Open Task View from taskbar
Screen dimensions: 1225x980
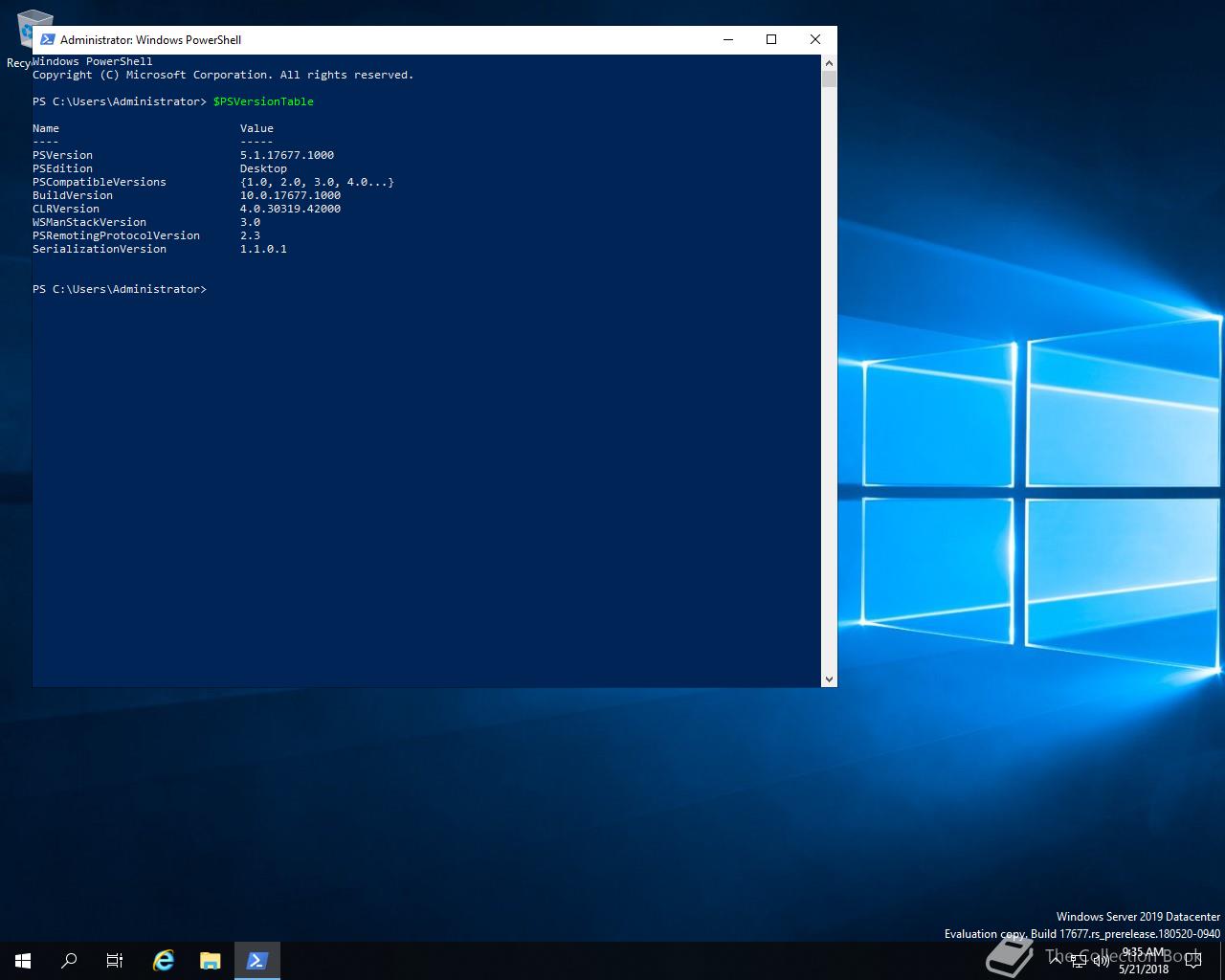[115, 961]
